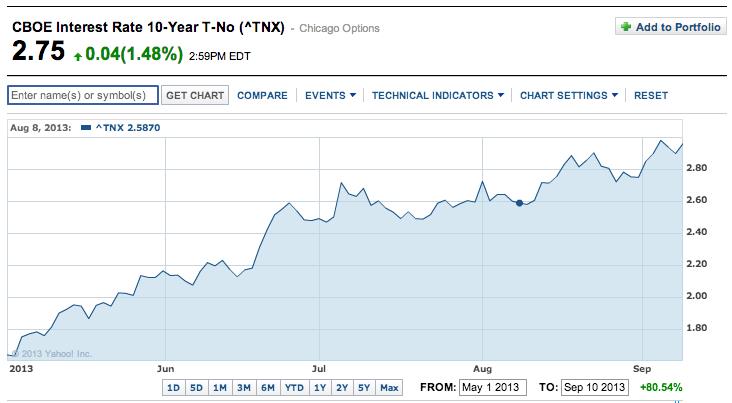732x403 pixels.
Task: Click the GET CHART button
Action: pos(195,95)
